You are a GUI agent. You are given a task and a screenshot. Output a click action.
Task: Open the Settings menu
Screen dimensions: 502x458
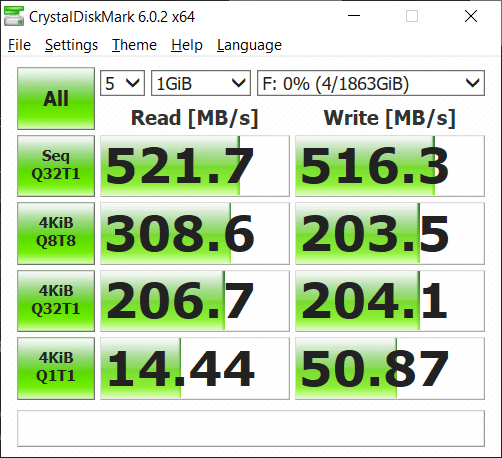[x=71, y=45]
